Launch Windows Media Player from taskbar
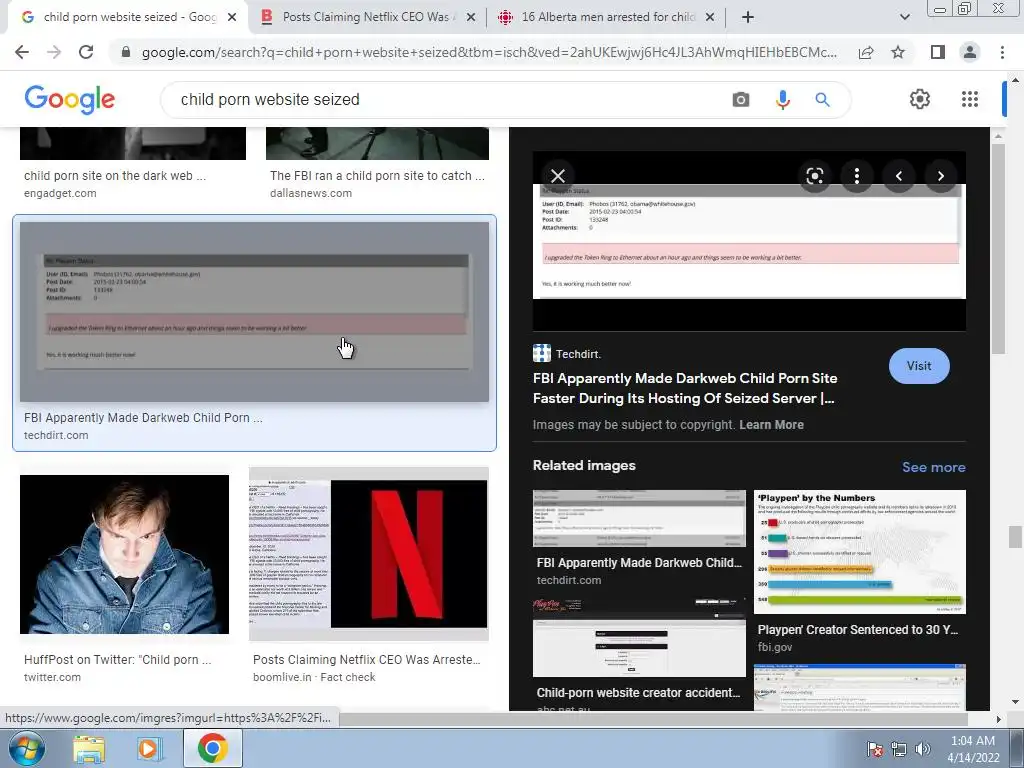This screenshot has width=1024, height=768. click(x=148, y=748)
